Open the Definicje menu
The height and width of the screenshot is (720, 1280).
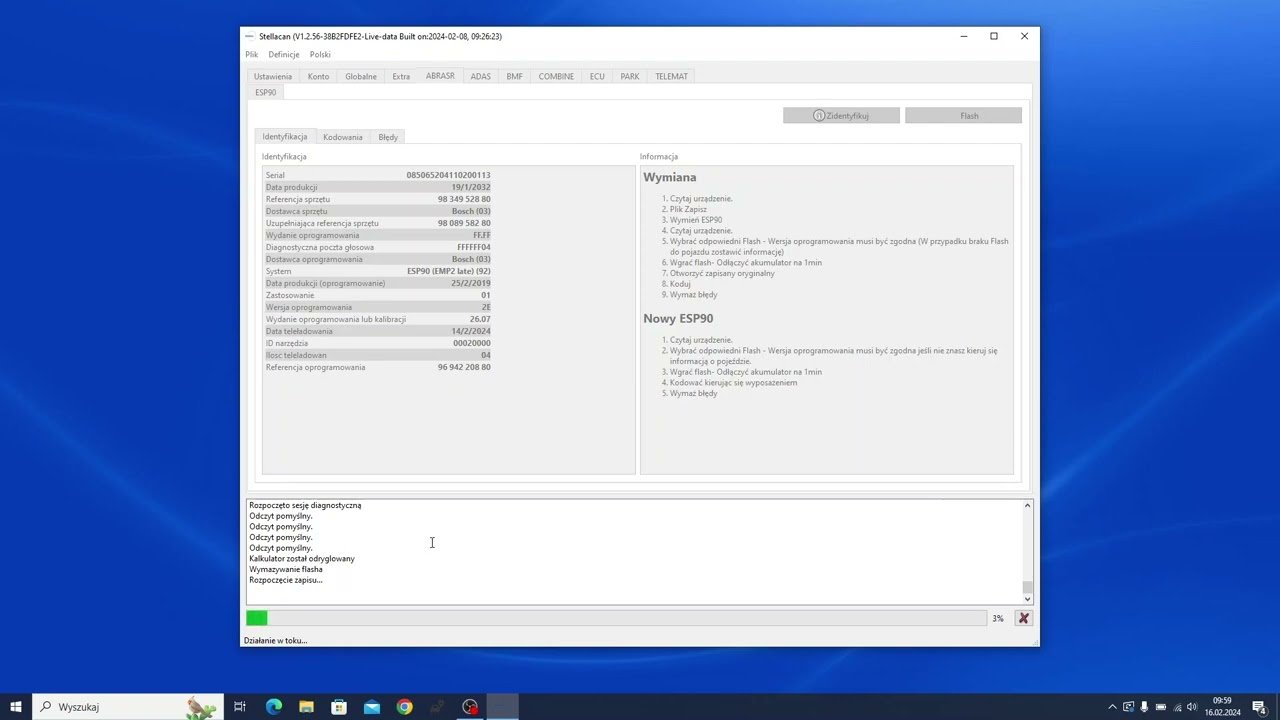(x=284, y=55)
